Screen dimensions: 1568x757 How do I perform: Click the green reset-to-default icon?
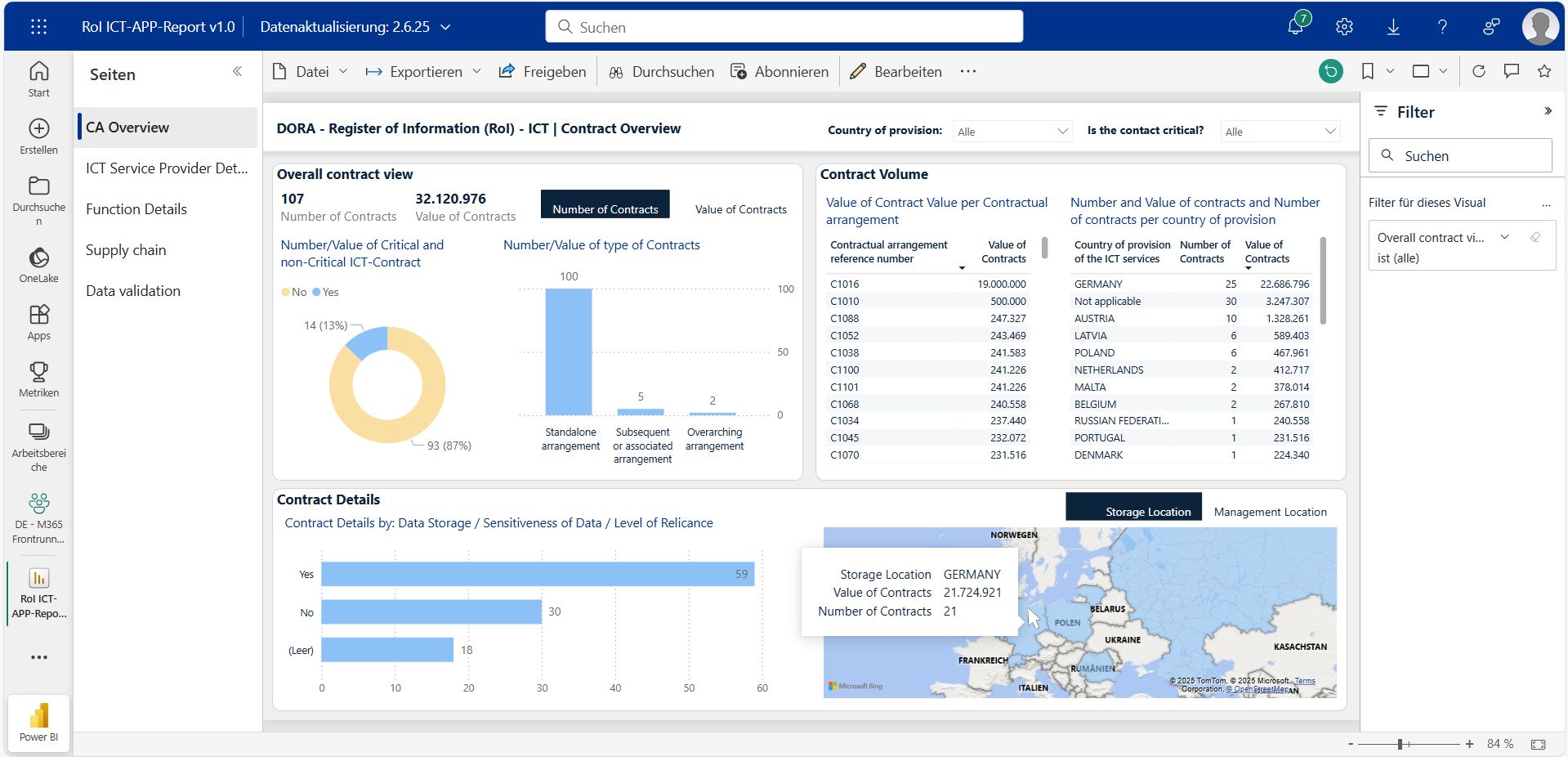(1330, 72)
